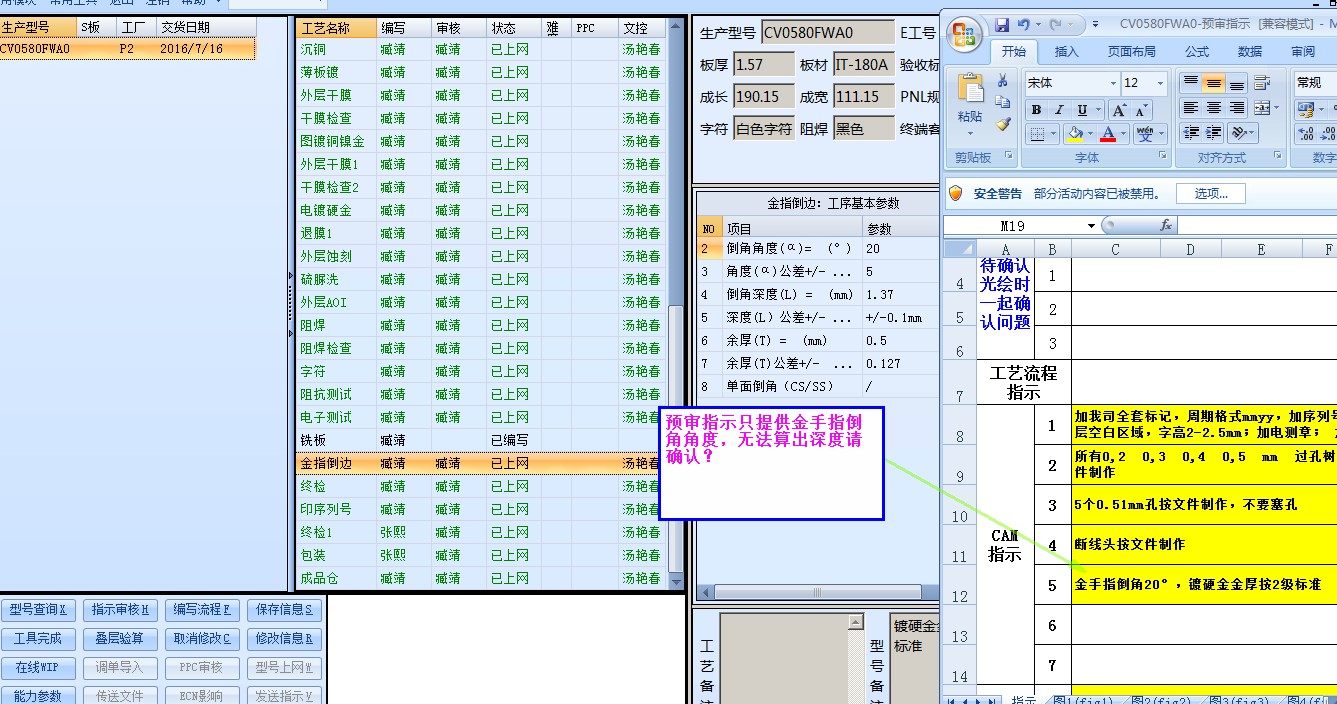Decrease font size with small A icon
The height and width of the screenshot is (704, 1337).
(1140, 110)
